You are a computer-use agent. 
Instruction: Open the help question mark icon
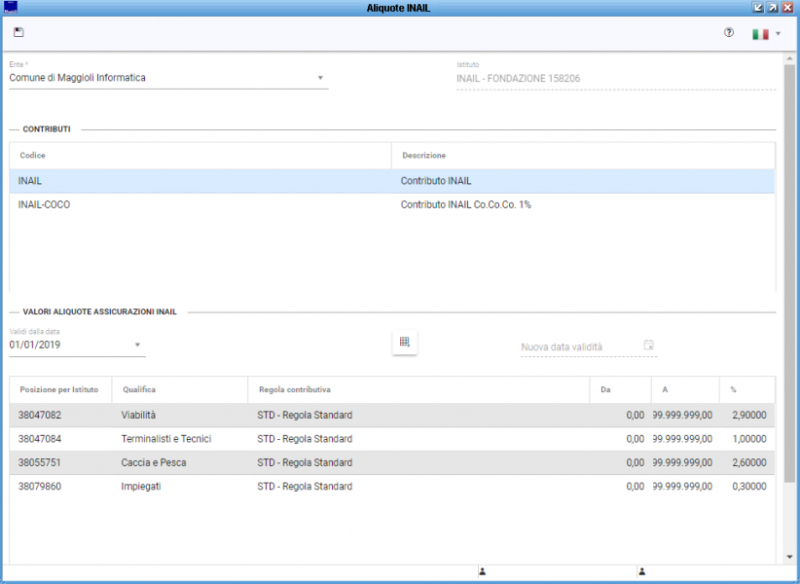coord(728,33)
